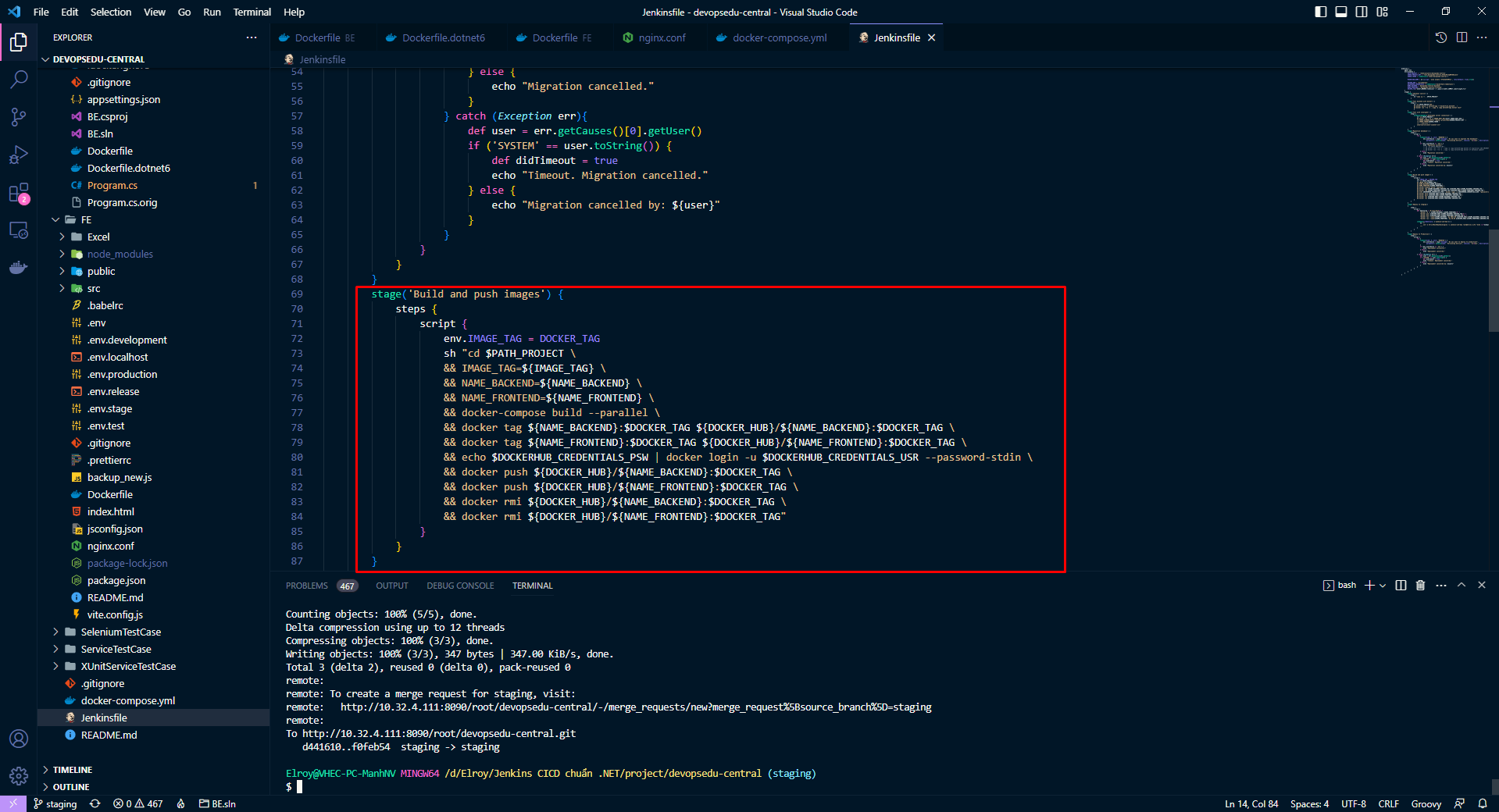This screenshot has height=812, width=1499.
Task: Create a new terminal with plus
Action: coord(1369,585)
